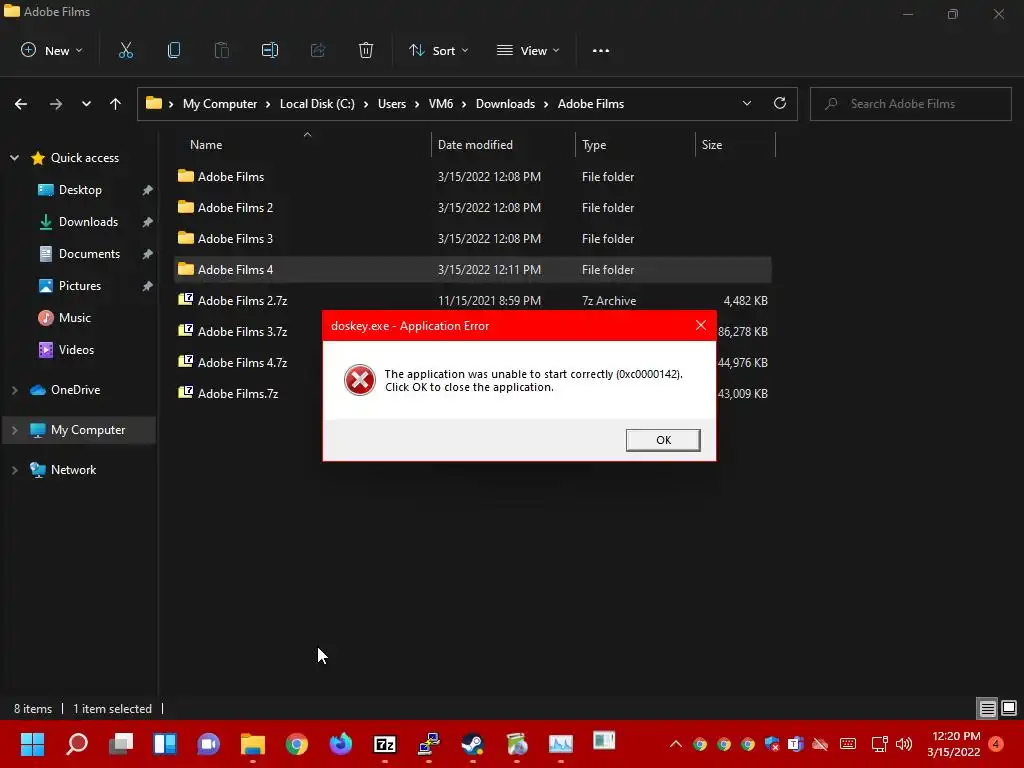Click the volume speaker tray icon
Screen dimensions: 1024x768
point(904,744)
